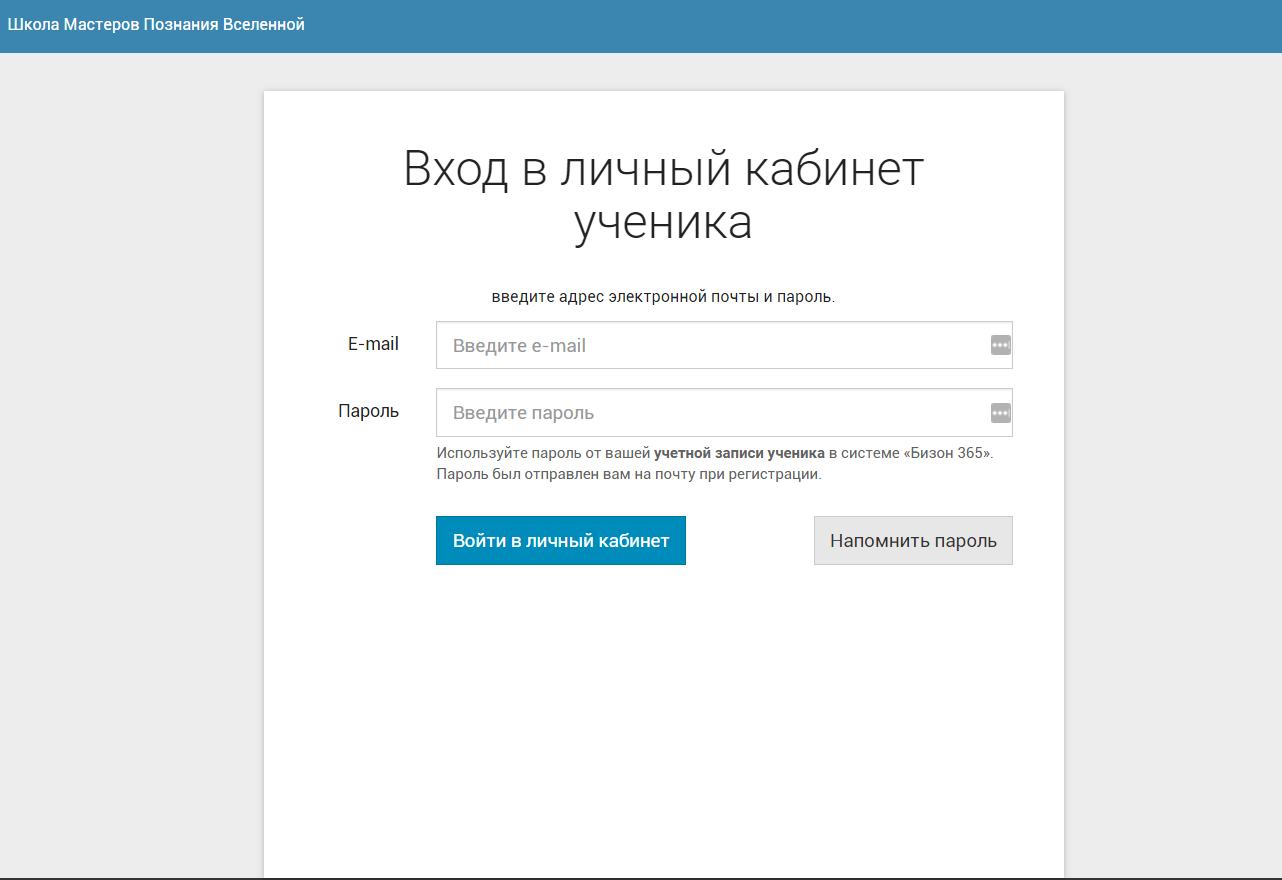Click the password manager icon in Пароль field
The height and width of the screenshot is (880, 1282).
[1000, 413]
